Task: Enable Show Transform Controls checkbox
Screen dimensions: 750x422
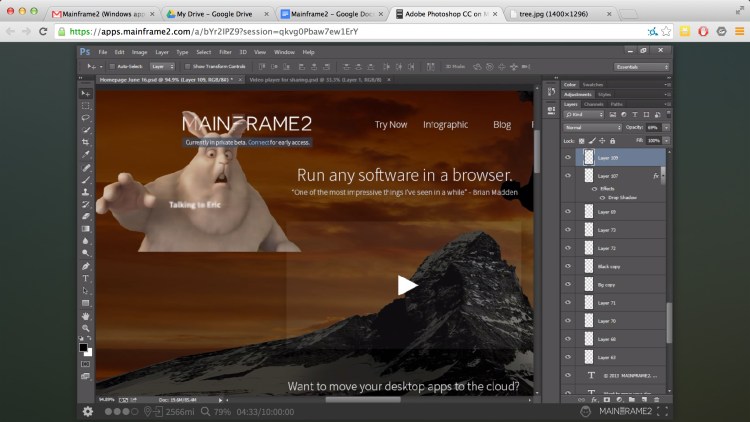Action: (188, 67)
